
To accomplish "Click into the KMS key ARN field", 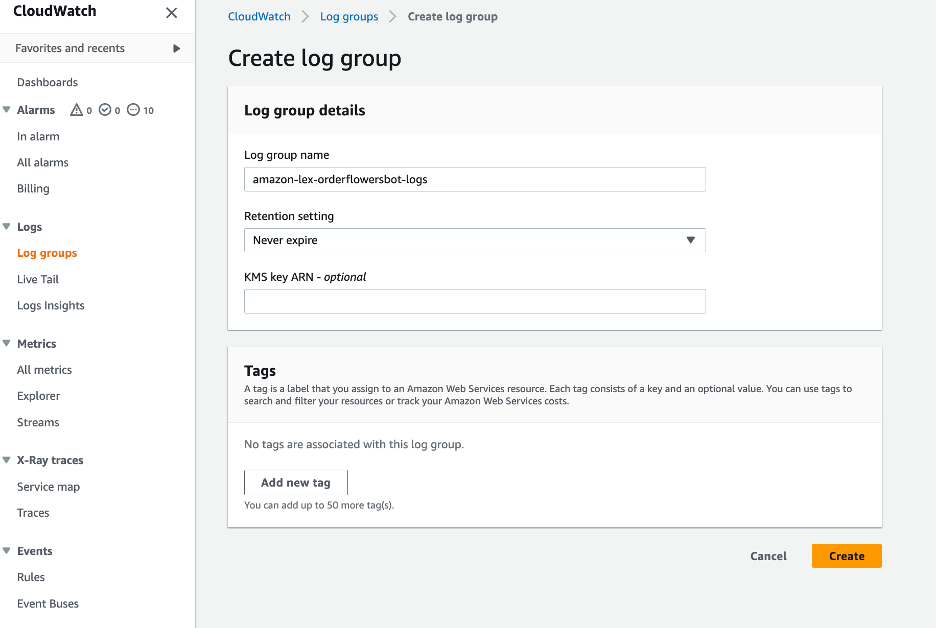I will [474, 301].
